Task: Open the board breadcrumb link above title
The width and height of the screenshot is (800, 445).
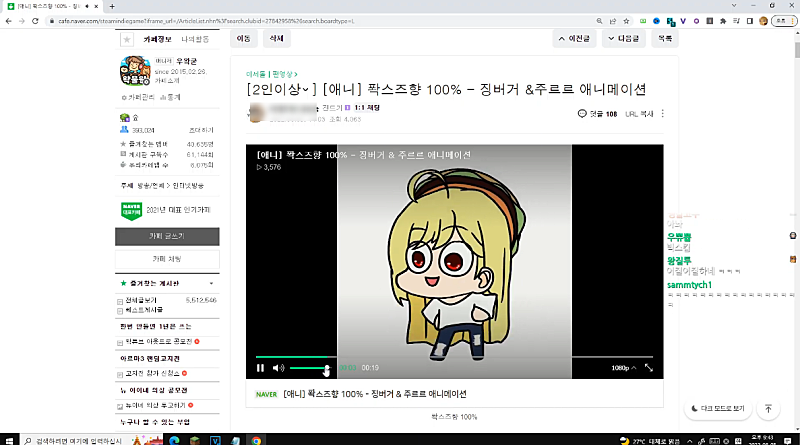Action: 271,75
